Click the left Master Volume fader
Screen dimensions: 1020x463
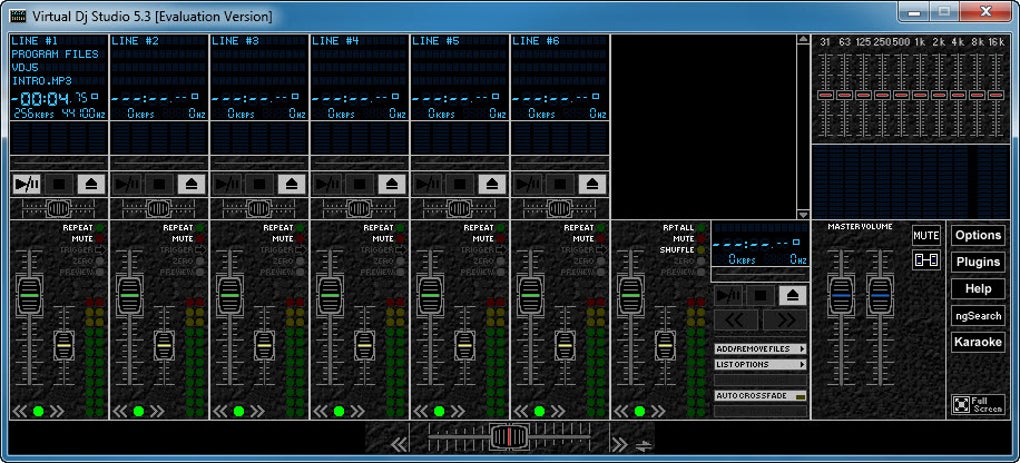(x=840, y=296)
